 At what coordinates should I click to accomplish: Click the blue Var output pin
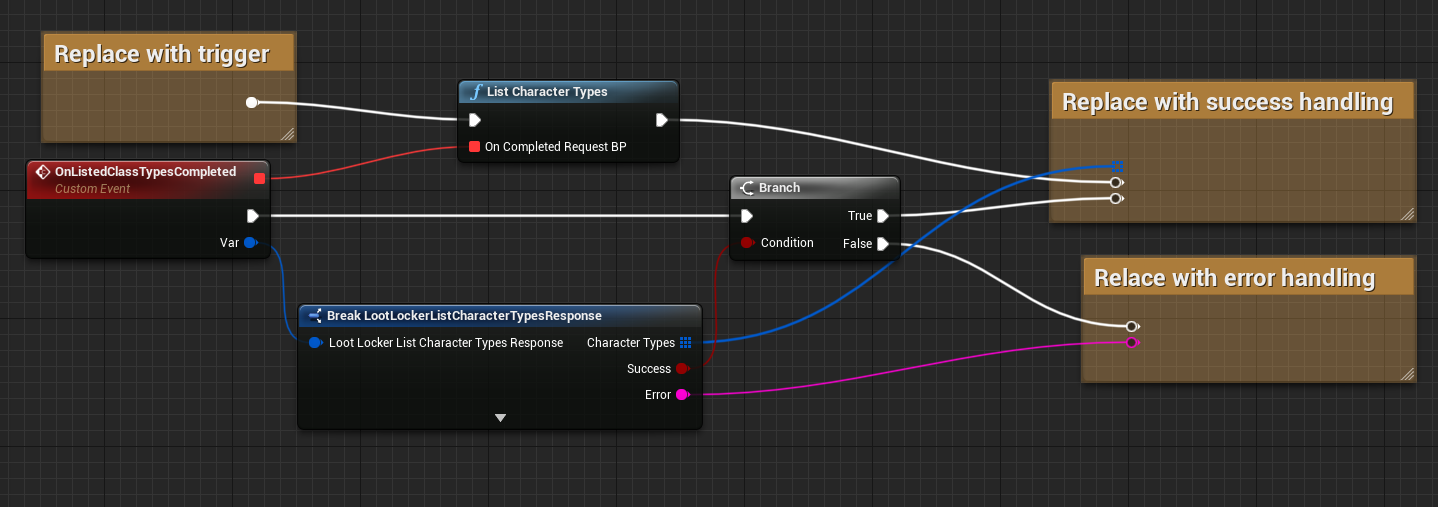pyautogui.click(x=250, y=242)
